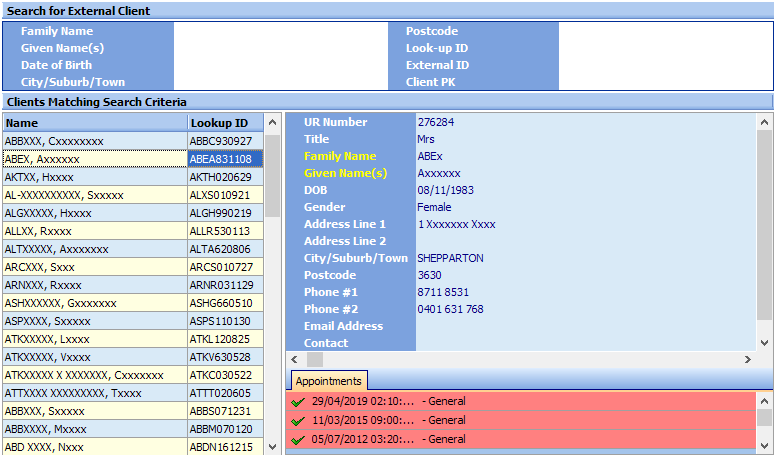The image size is (776, 457).
Task: Select client ALGXXXXX, Hxxxx
Action: [95, 213]
